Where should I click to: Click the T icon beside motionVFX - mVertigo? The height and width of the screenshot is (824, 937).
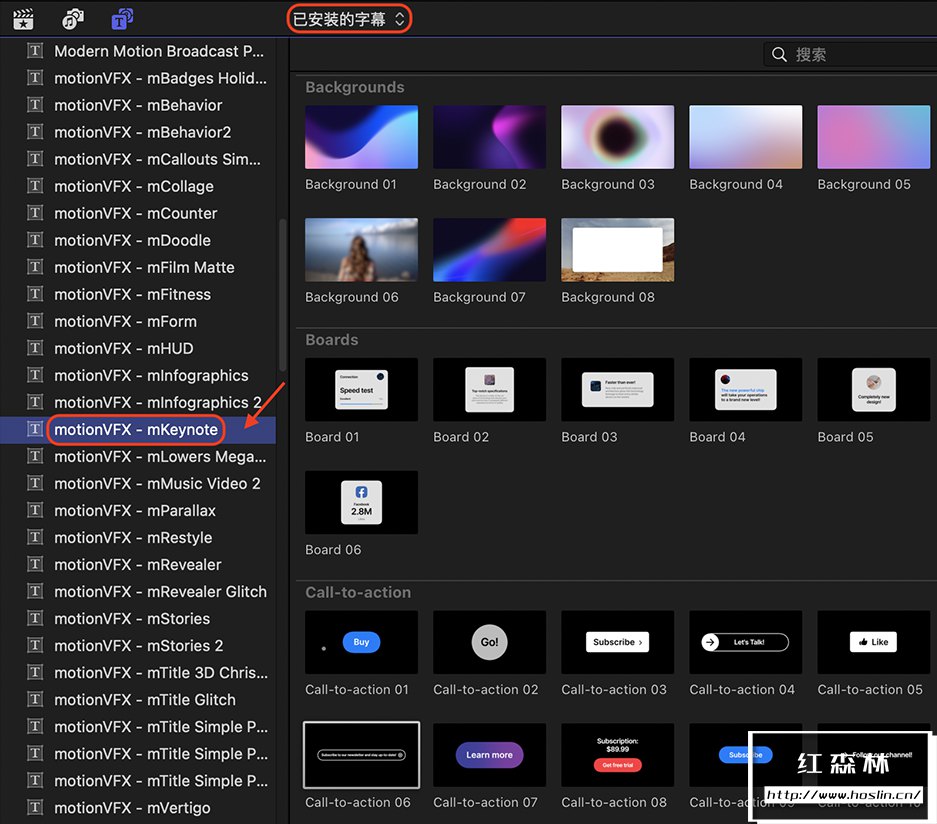click(35, 807)
